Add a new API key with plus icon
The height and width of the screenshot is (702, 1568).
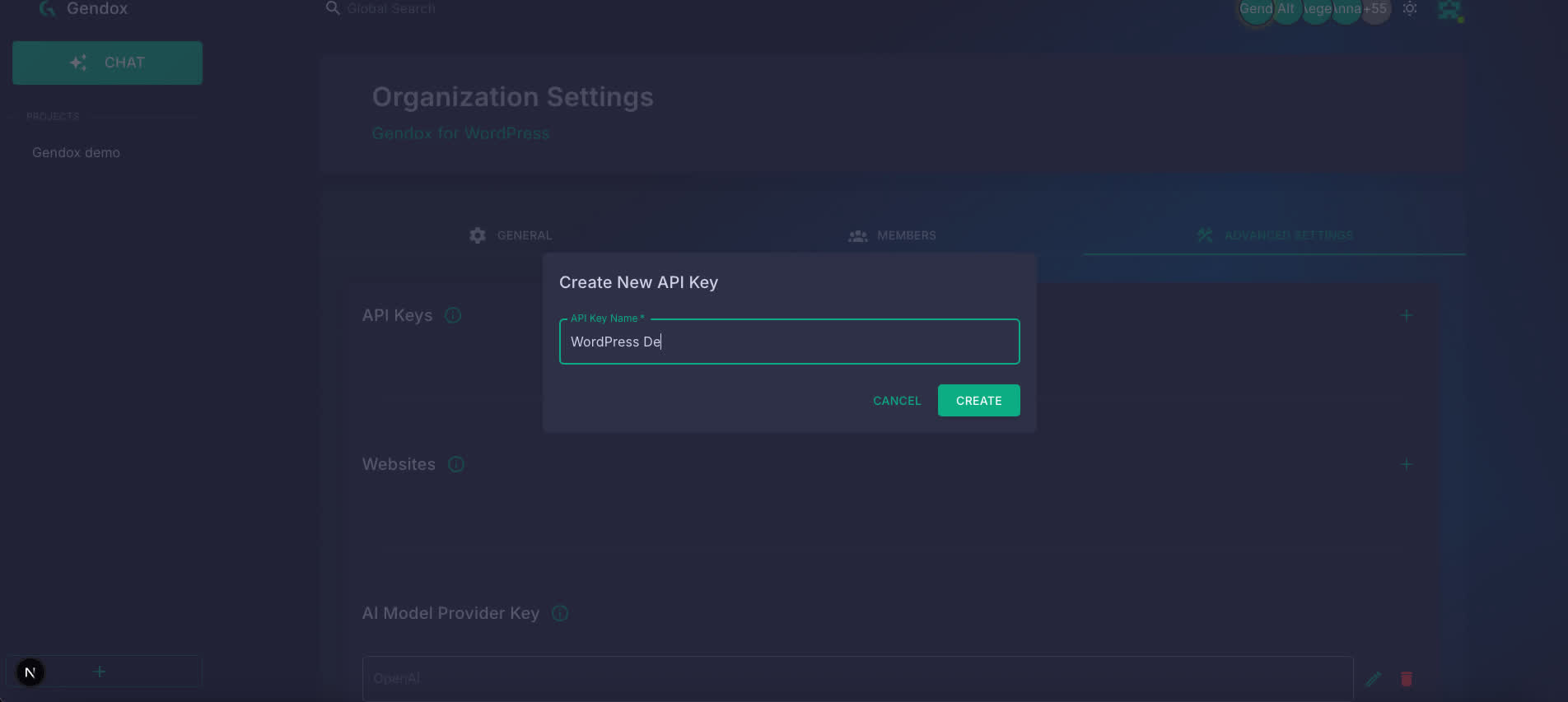click(x=1407, y=315)
